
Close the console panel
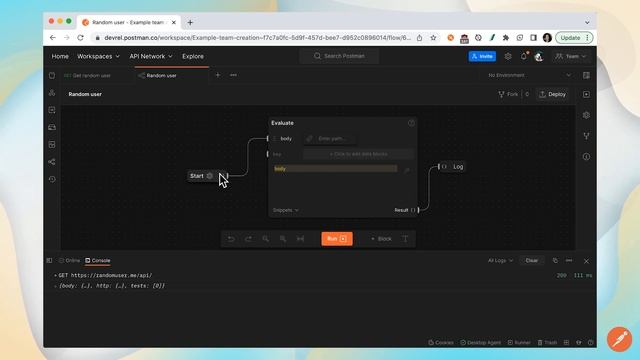click(586, 261)
